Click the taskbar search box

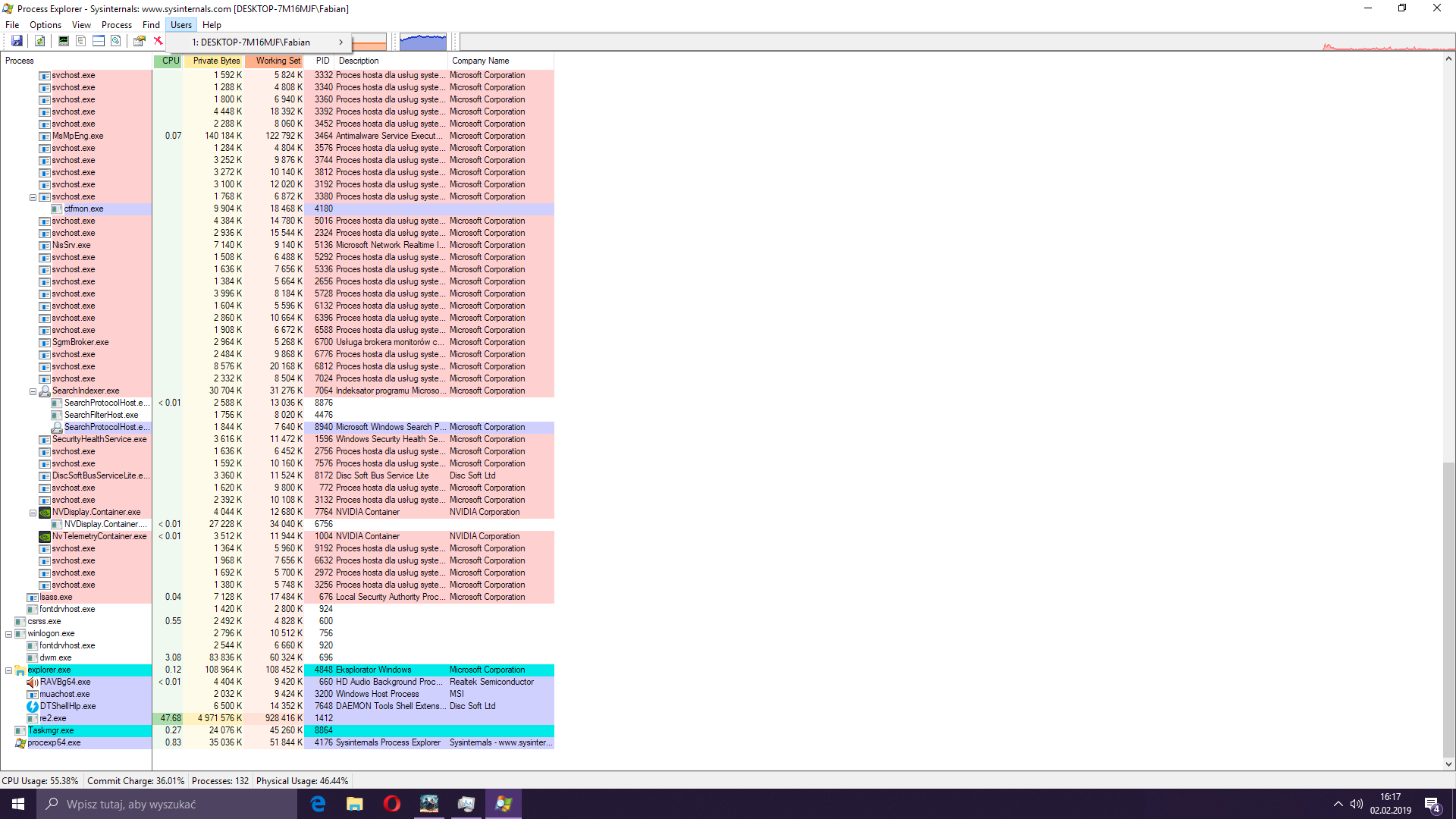pyautogui.click(x=167, y=804)
